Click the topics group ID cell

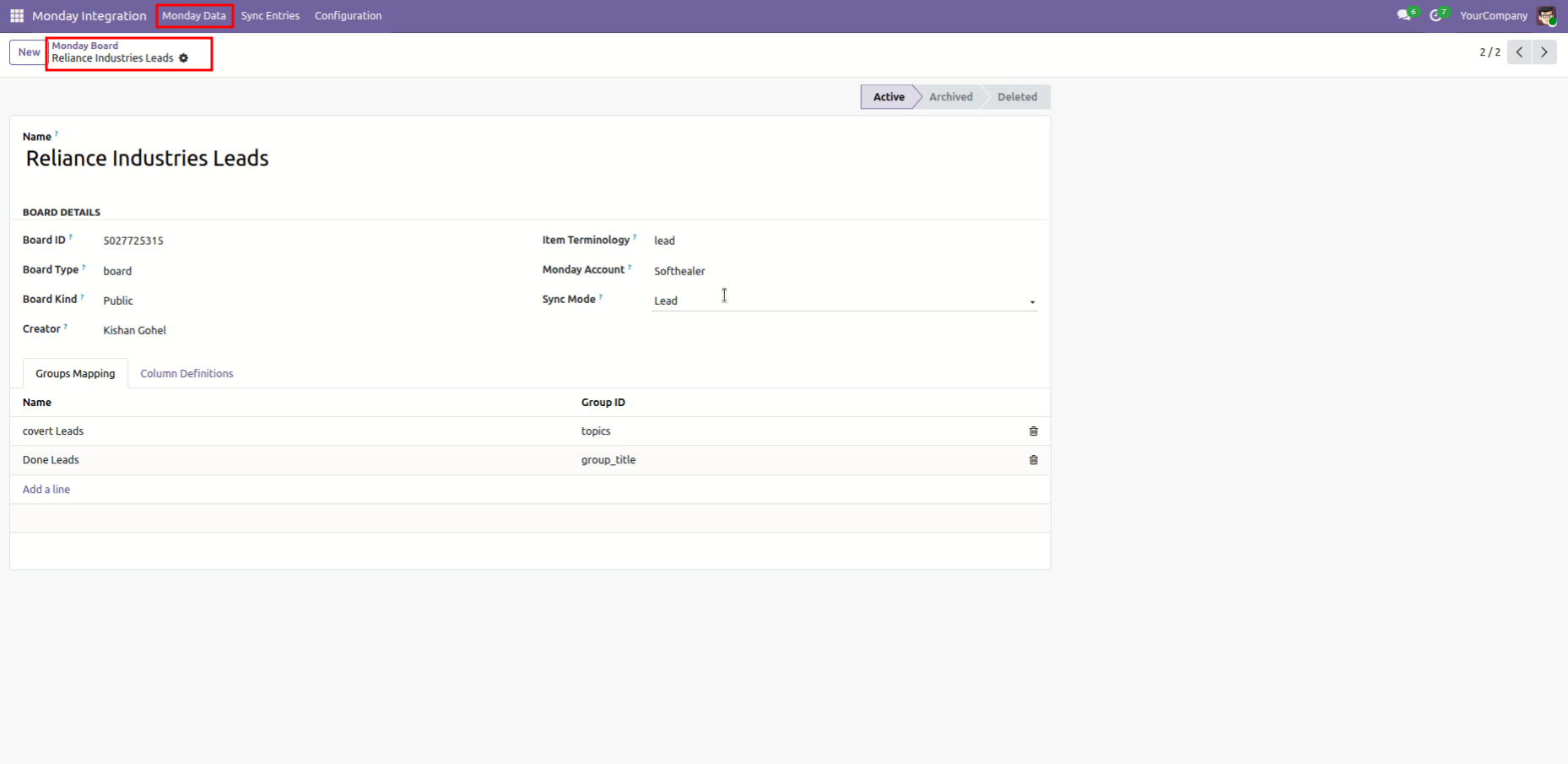coord(596,431)
